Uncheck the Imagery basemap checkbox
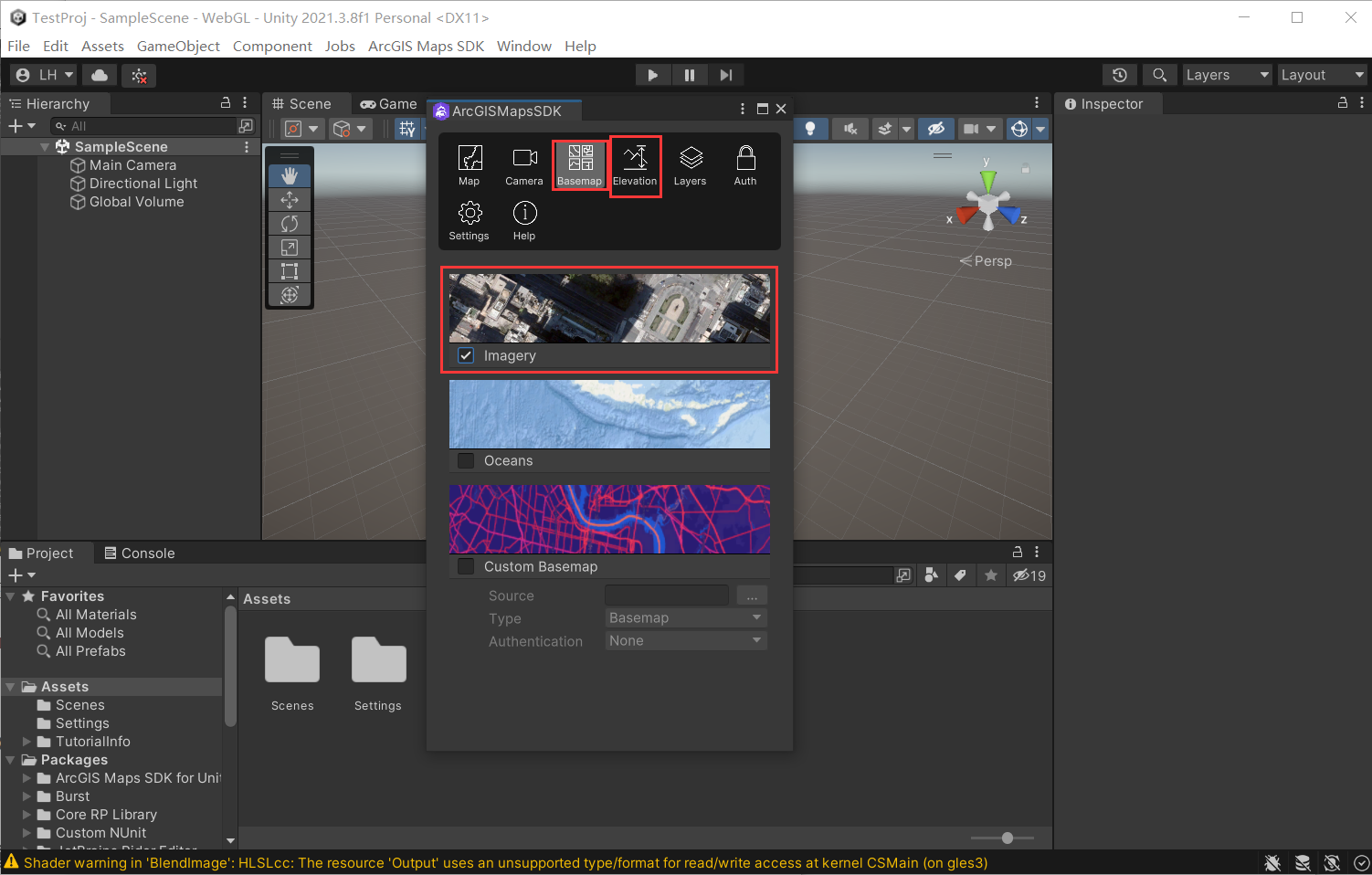 [466, 355]
